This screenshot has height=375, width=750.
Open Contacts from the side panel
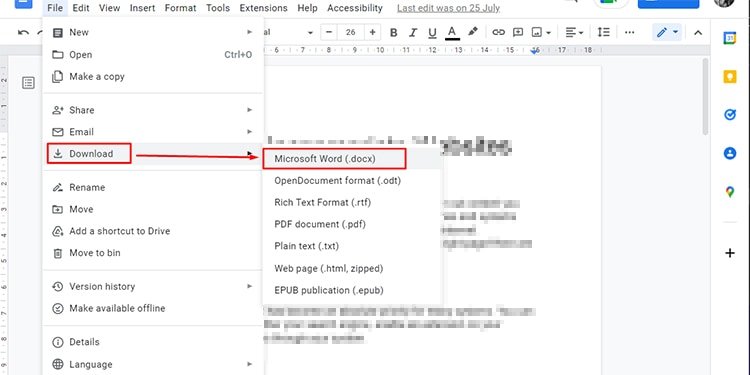point(729,154)
